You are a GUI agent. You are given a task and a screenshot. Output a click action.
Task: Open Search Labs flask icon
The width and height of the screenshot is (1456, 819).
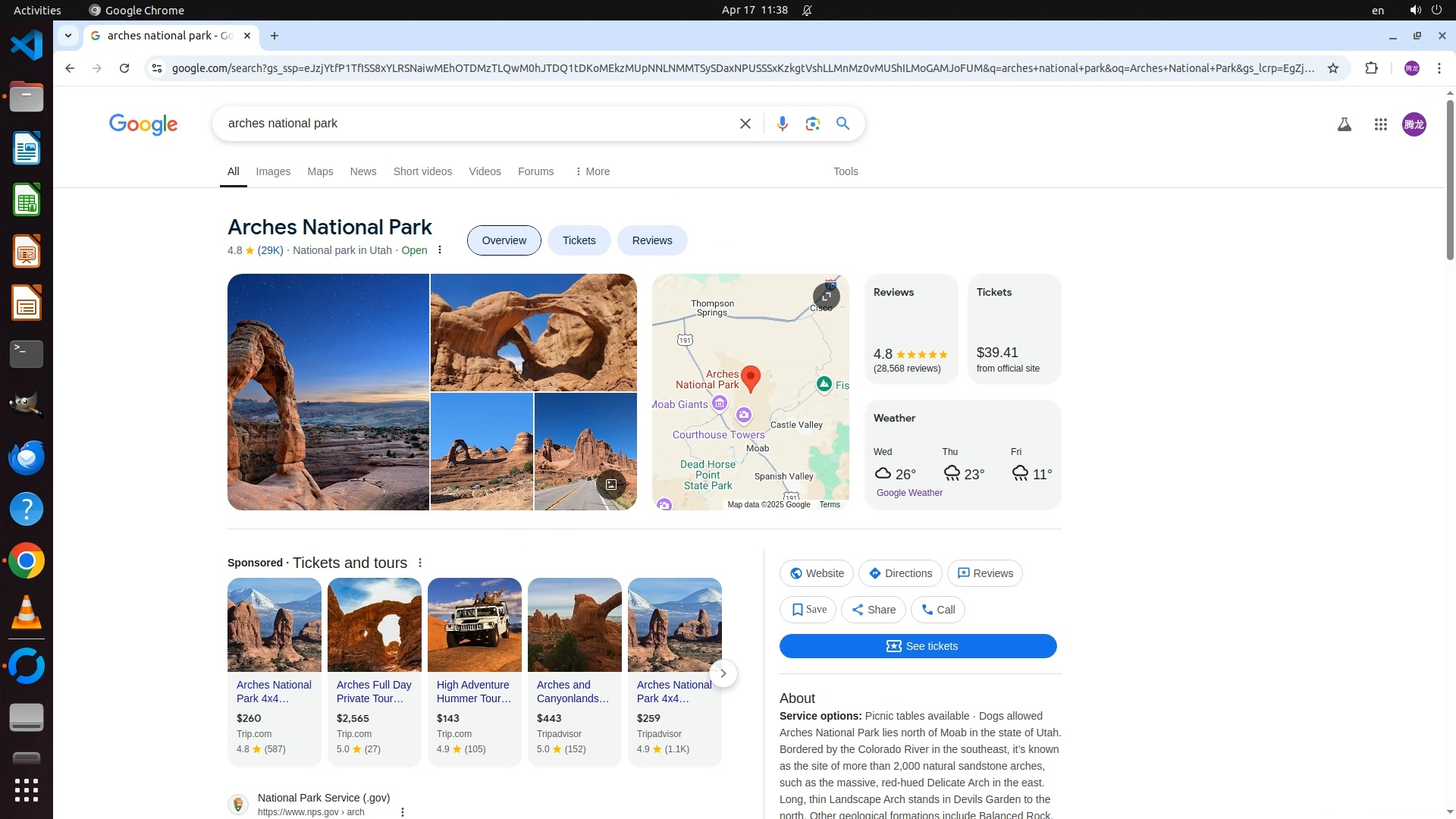tap(1344, 124)
